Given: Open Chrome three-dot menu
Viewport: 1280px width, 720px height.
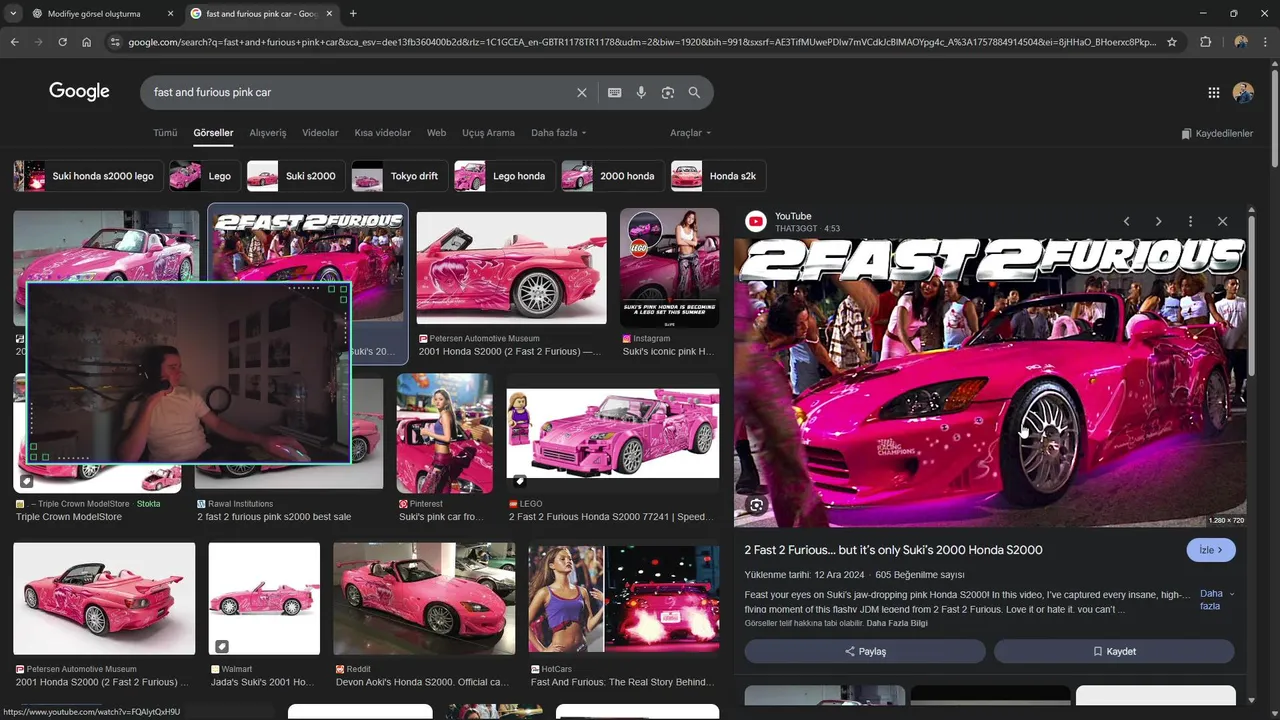Looking at the screenshot, I should [1266, 42].
